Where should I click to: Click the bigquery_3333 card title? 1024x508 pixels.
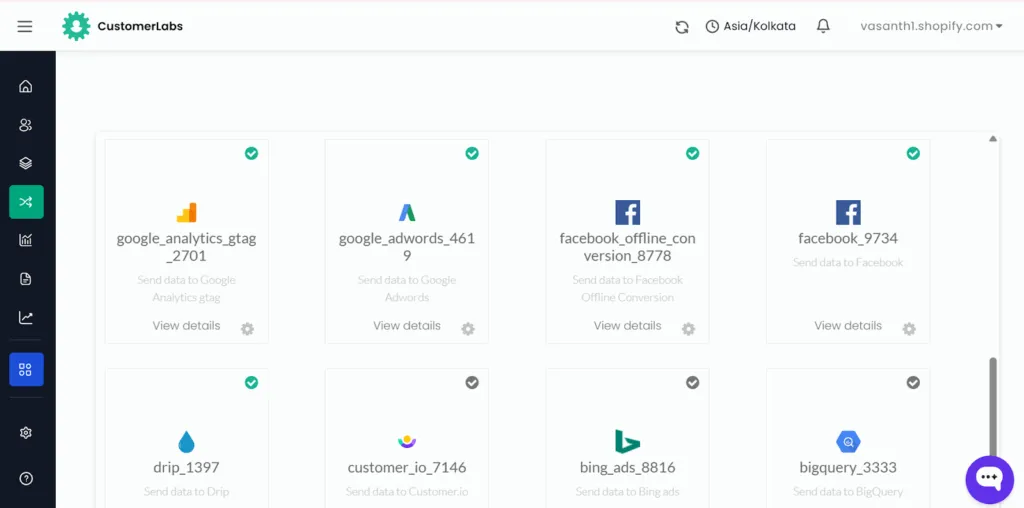pyautogui.click(x=848, y=468)
